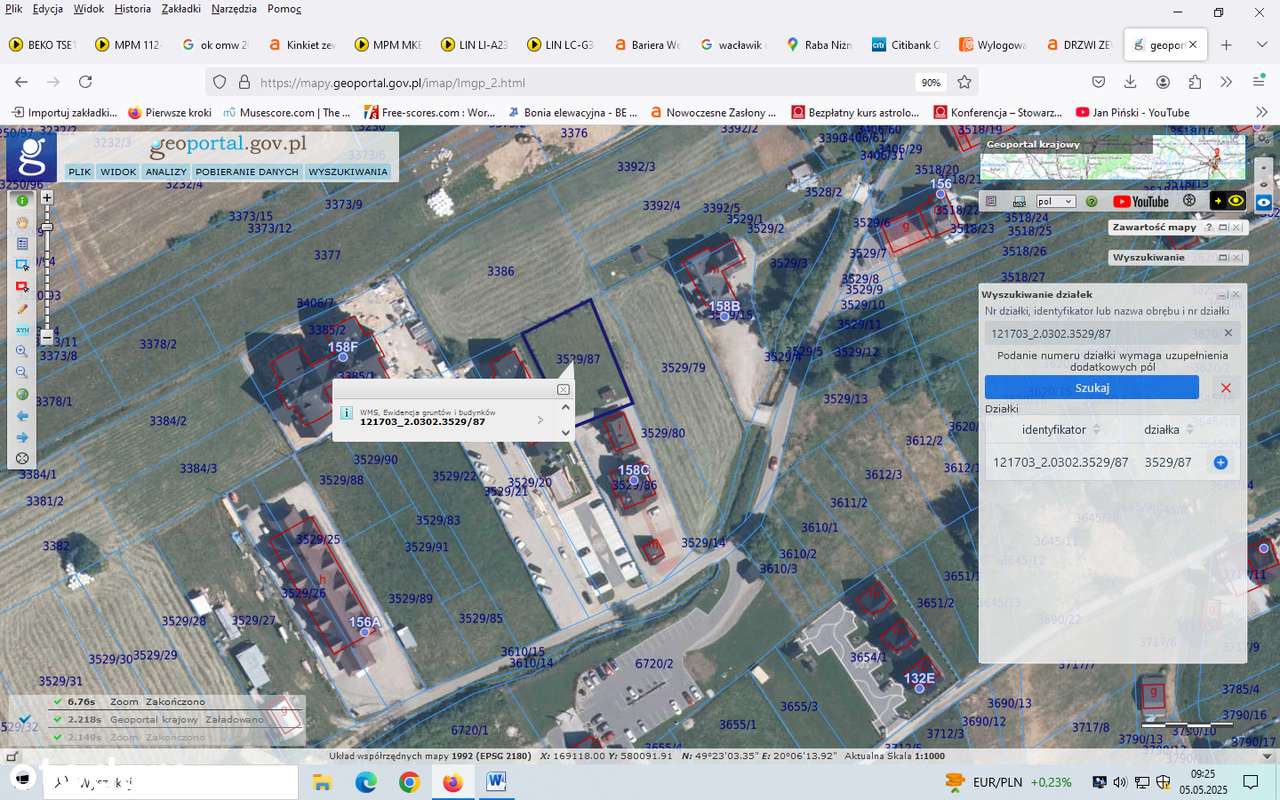The width and height of the screenshot is (1280, 800).
Task: Open the XYH coordinates tool
Action: [x=22, y=329]
